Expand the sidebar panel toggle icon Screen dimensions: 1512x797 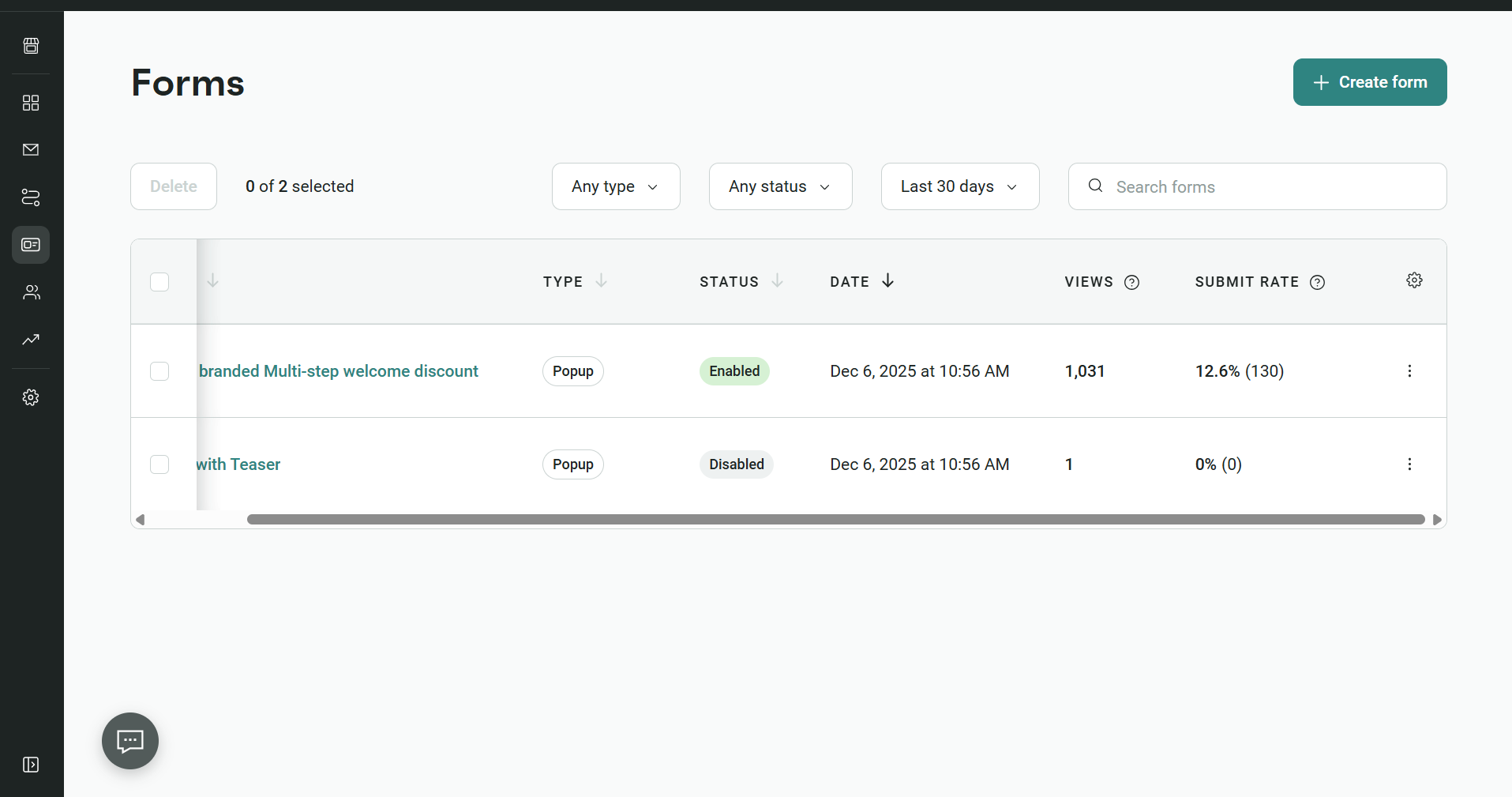[31, 765]
